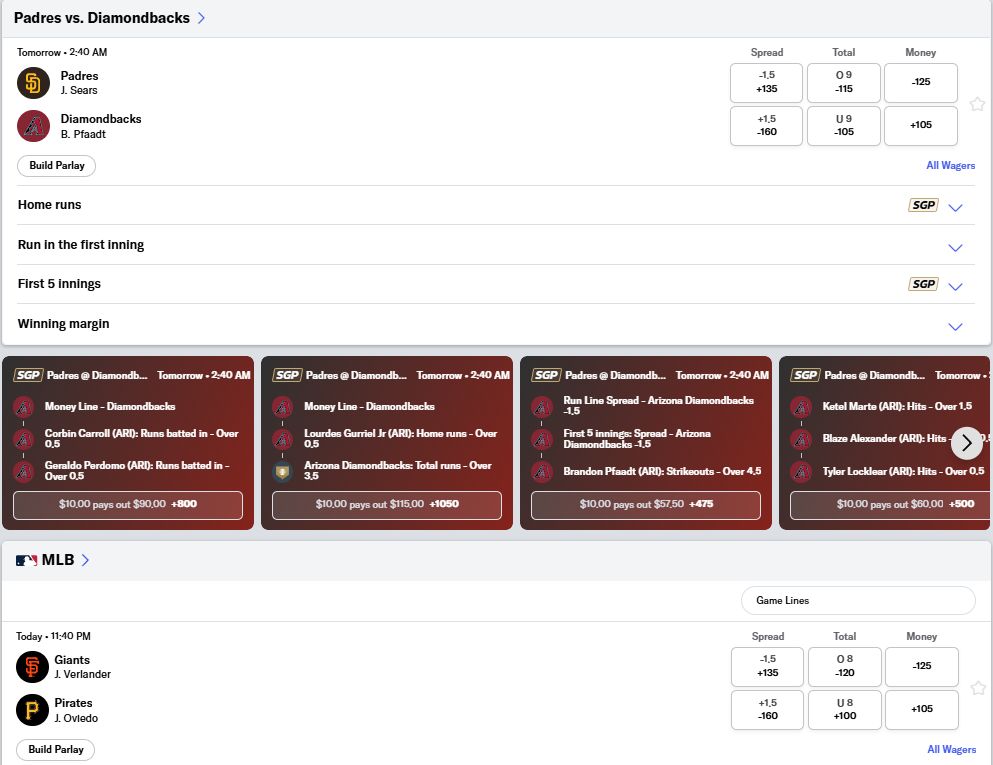
Task: Select Padres -1.5 spread at +135
Action: coord(766,82)
